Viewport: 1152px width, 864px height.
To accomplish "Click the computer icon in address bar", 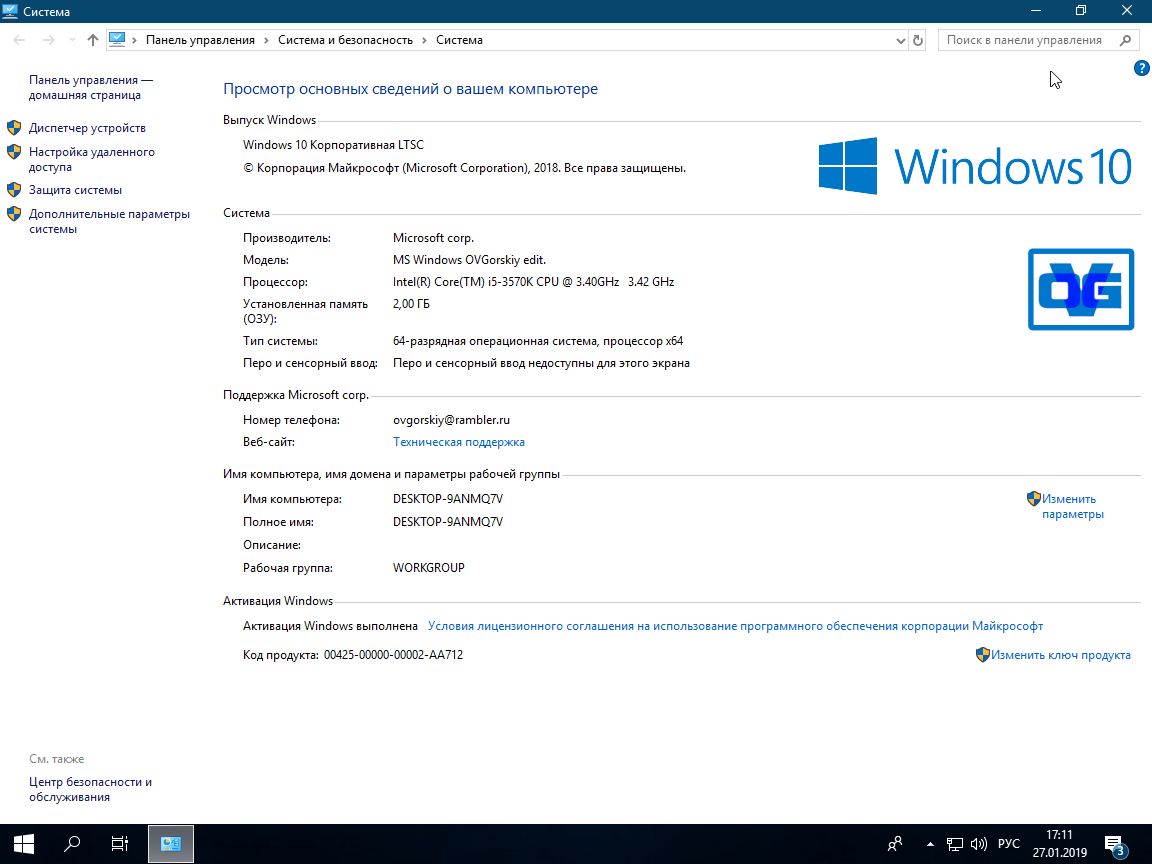I will [117, 40].
